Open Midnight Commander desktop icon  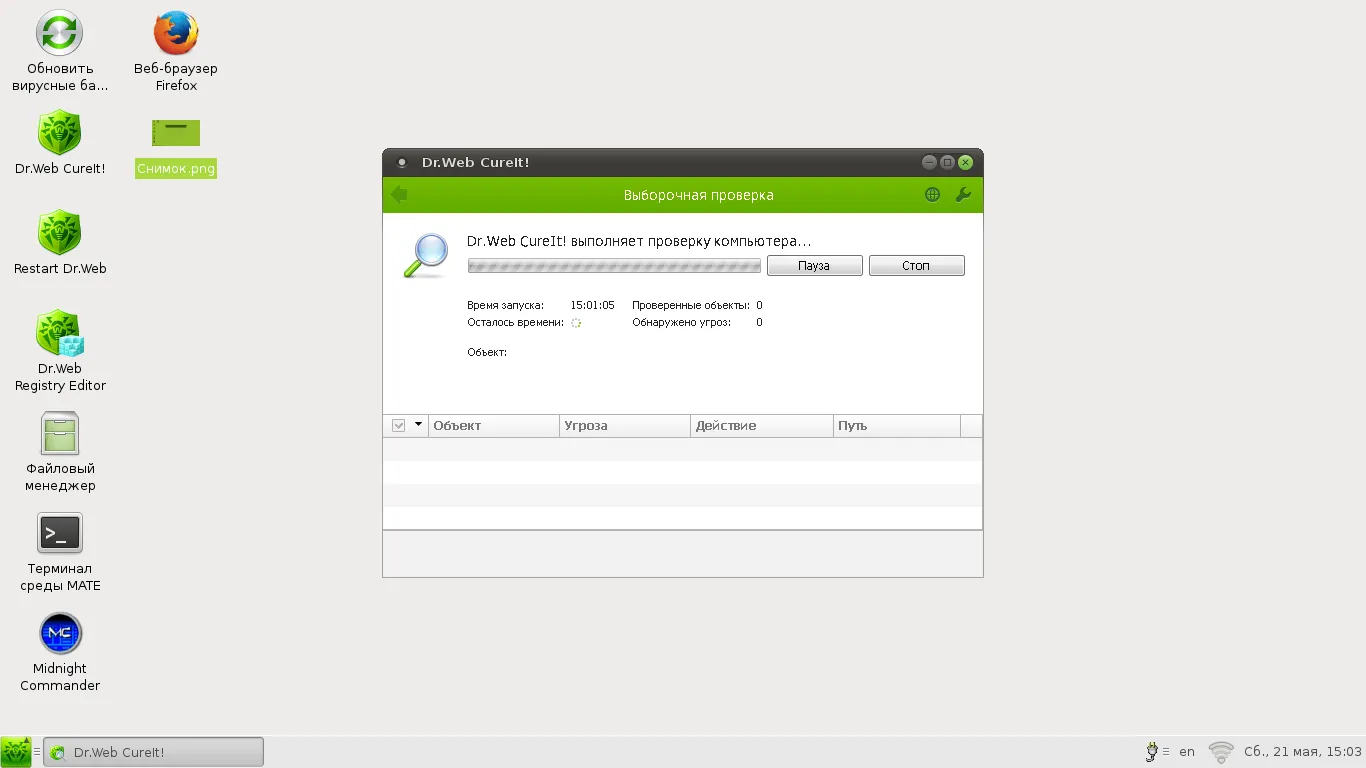[x=60, y=634]
